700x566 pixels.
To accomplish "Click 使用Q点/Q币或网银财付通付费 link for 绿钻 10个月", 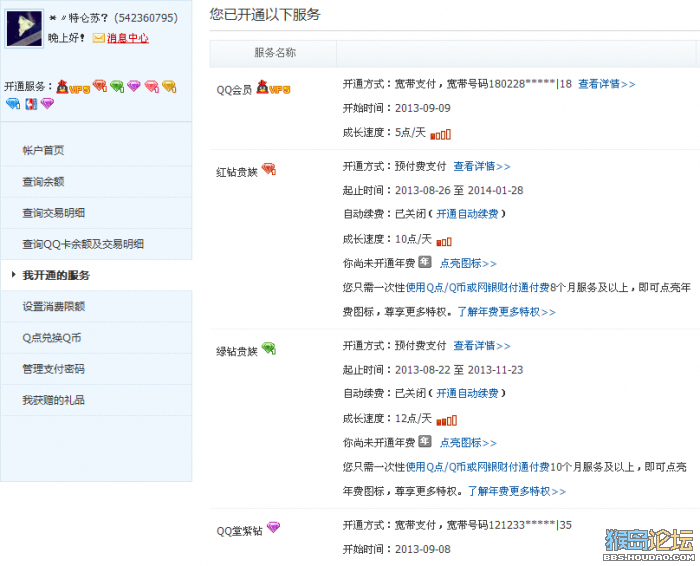I will (x=477, y=467).
